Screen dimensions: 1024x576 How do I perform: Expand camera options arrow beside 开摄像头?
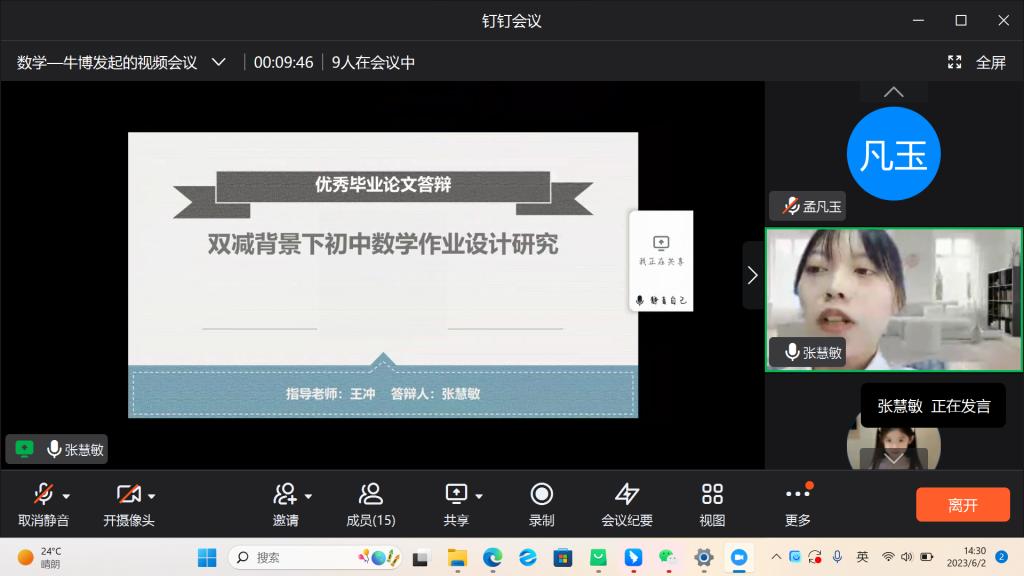(x=152, y=496)
